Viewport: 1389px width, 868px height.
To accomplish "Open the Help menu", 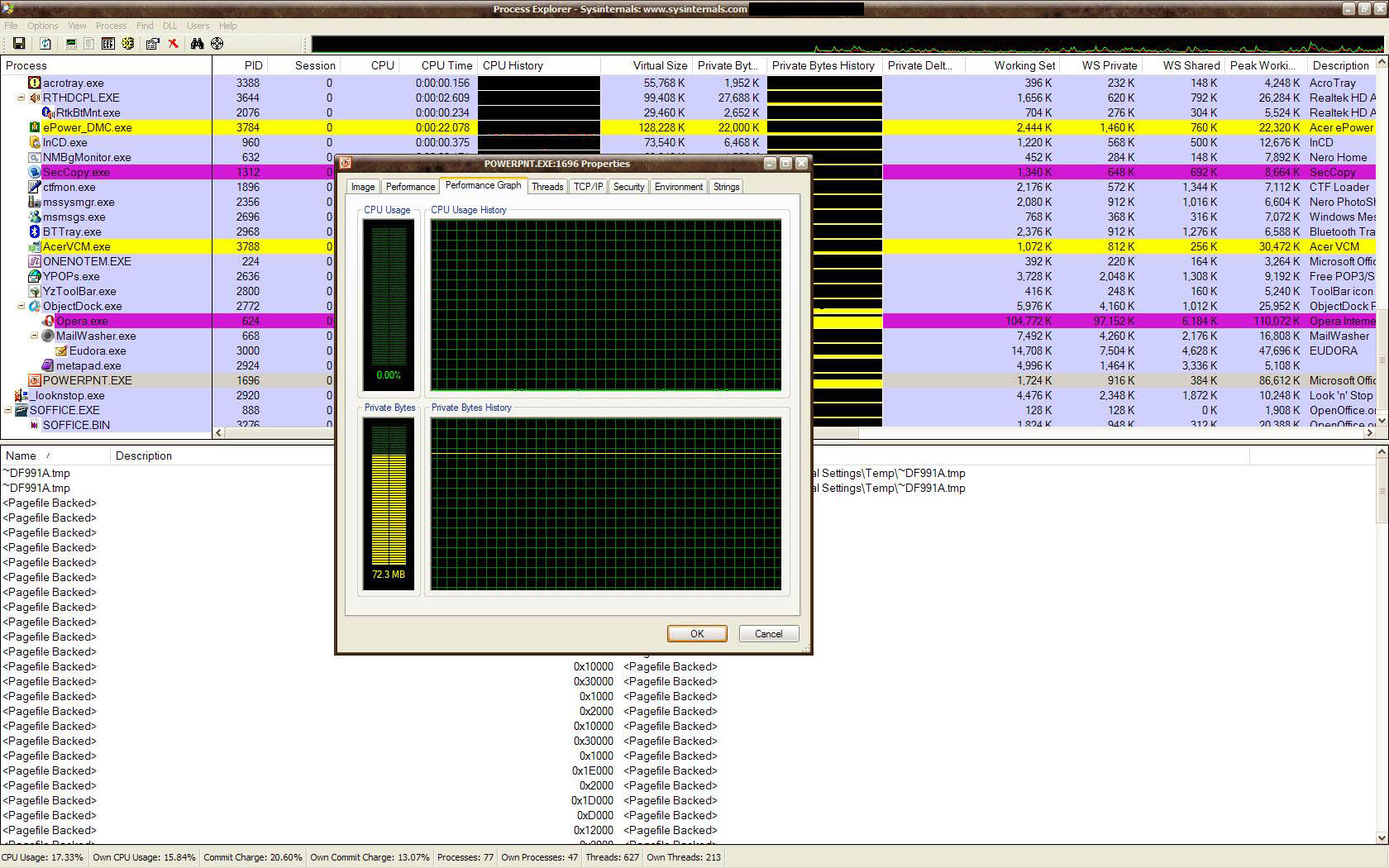I will (x=228, y=26).
